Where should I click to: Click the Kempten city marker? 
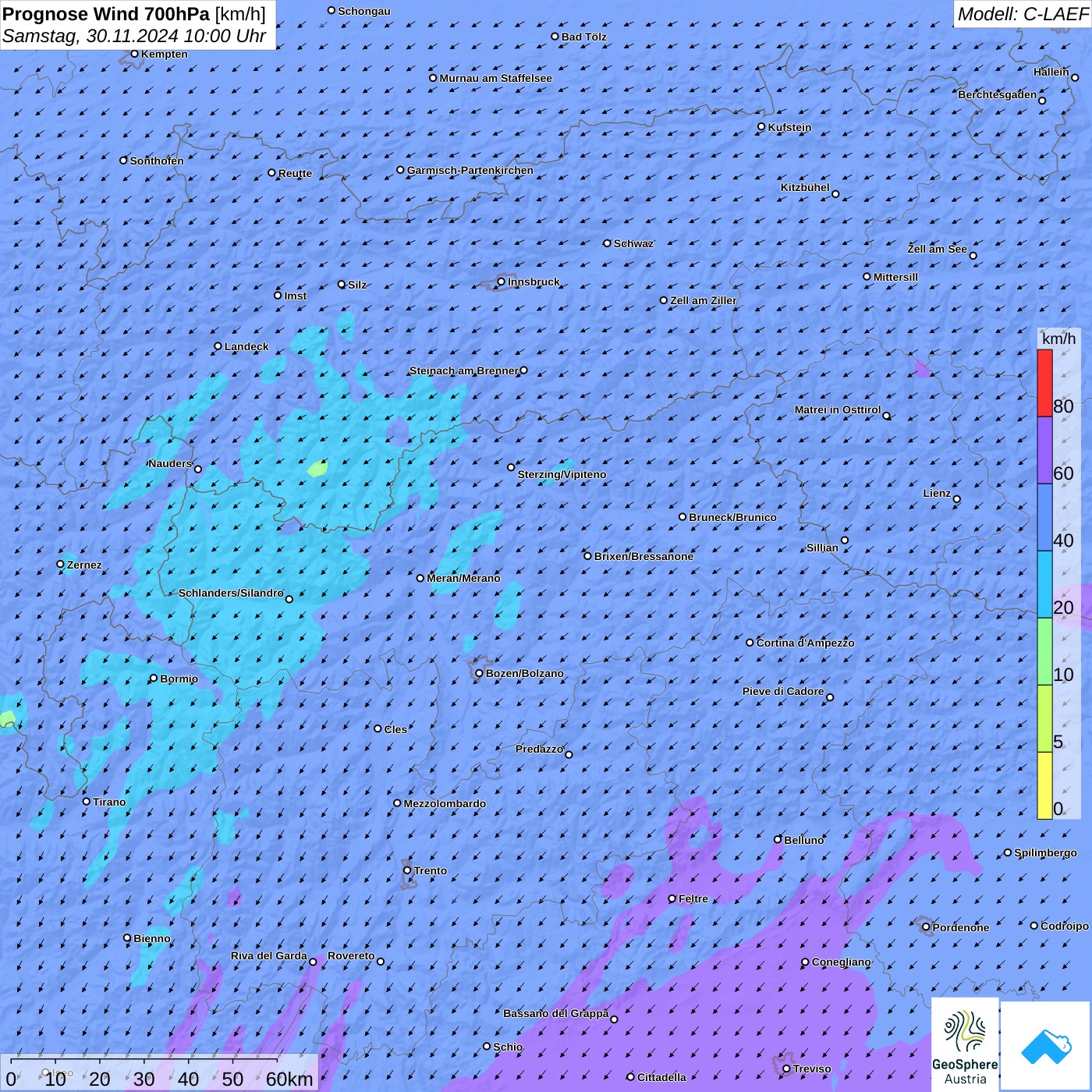point(135,54)
